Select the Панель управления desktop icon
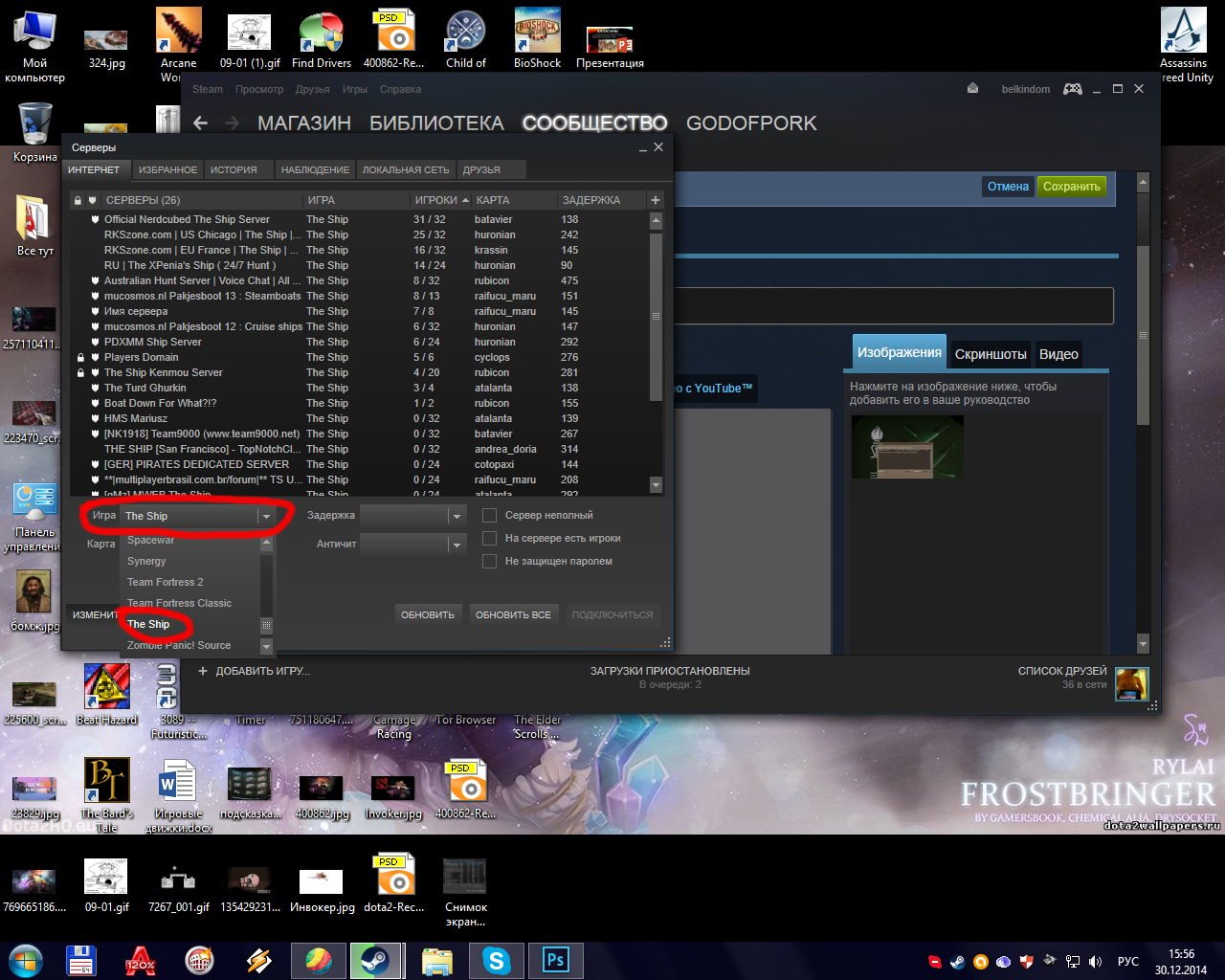 point(35,518)
